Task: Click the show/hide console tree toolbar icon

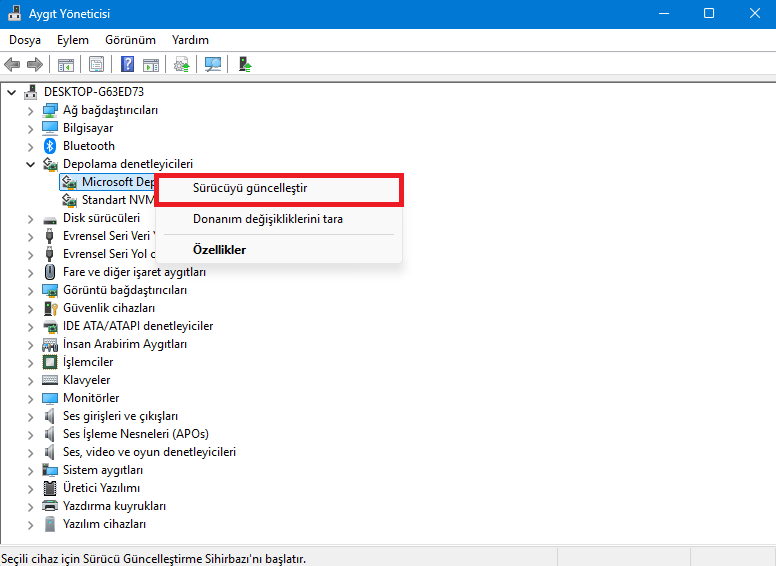Action: (x=65, y=64)
